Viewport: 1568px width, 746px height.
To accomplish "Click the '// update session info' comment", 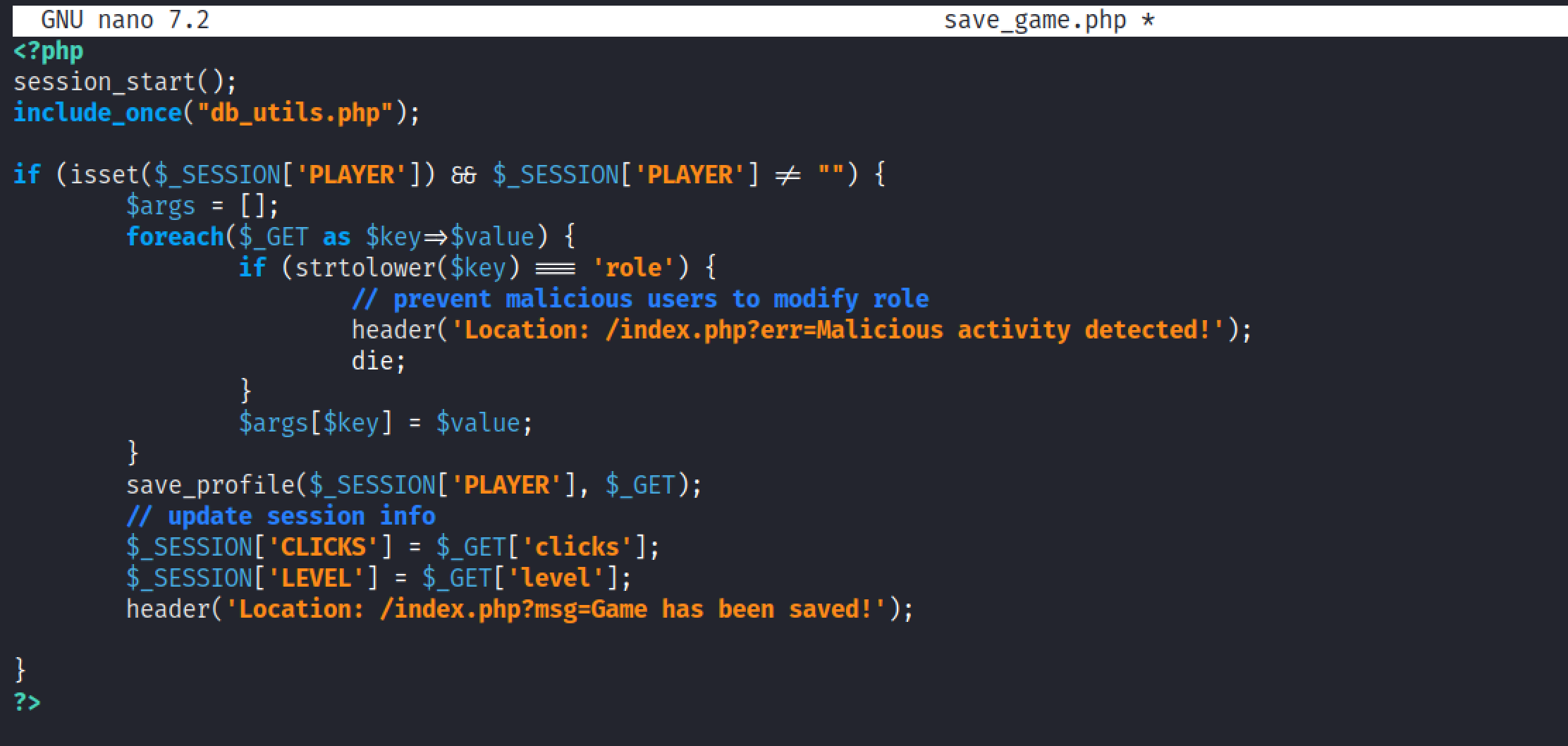I will pos(281,516).
